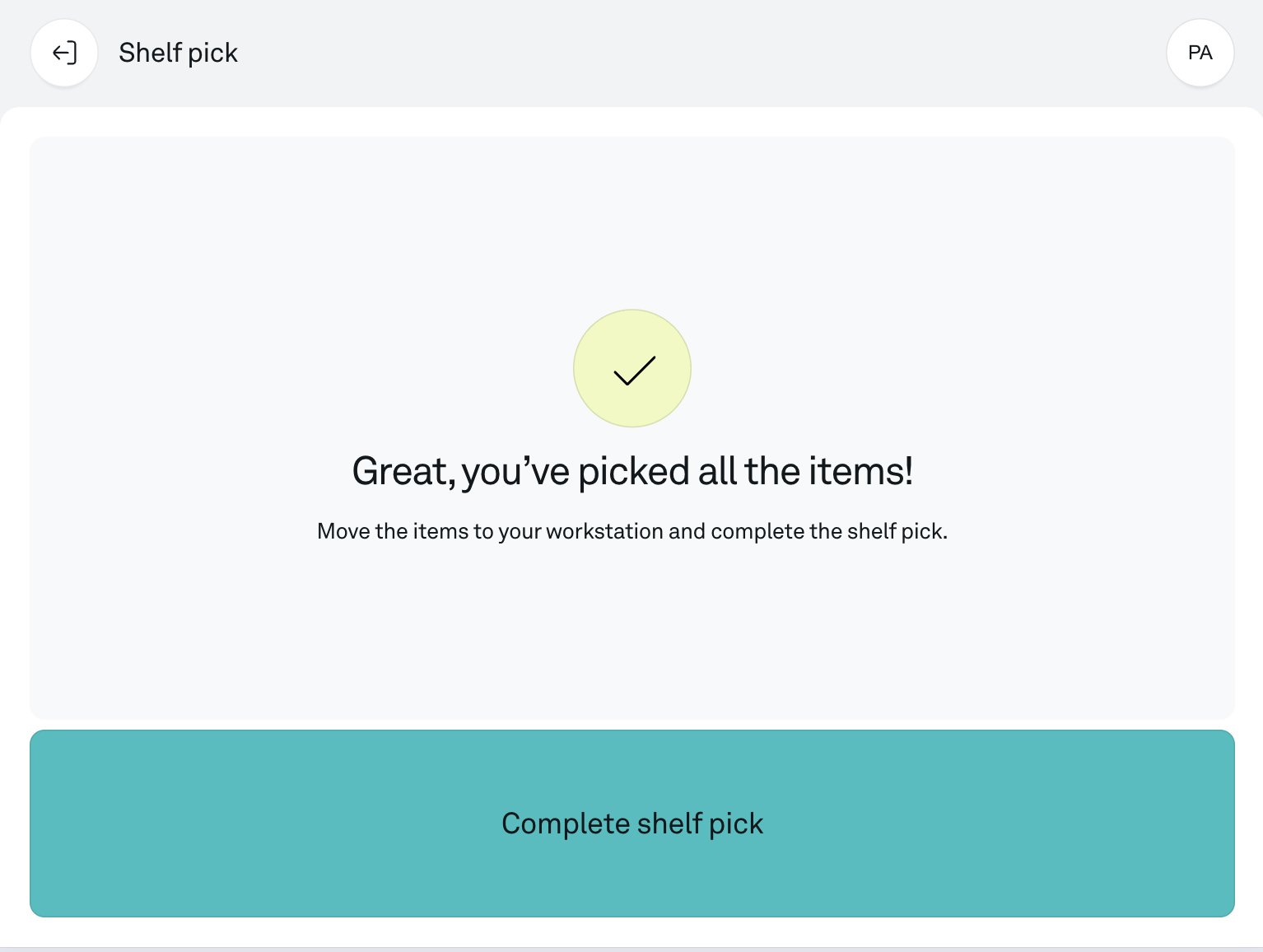The image size is (1263, 952).
Task: Click the Shelf pick page title
Action: coord(178,53)
